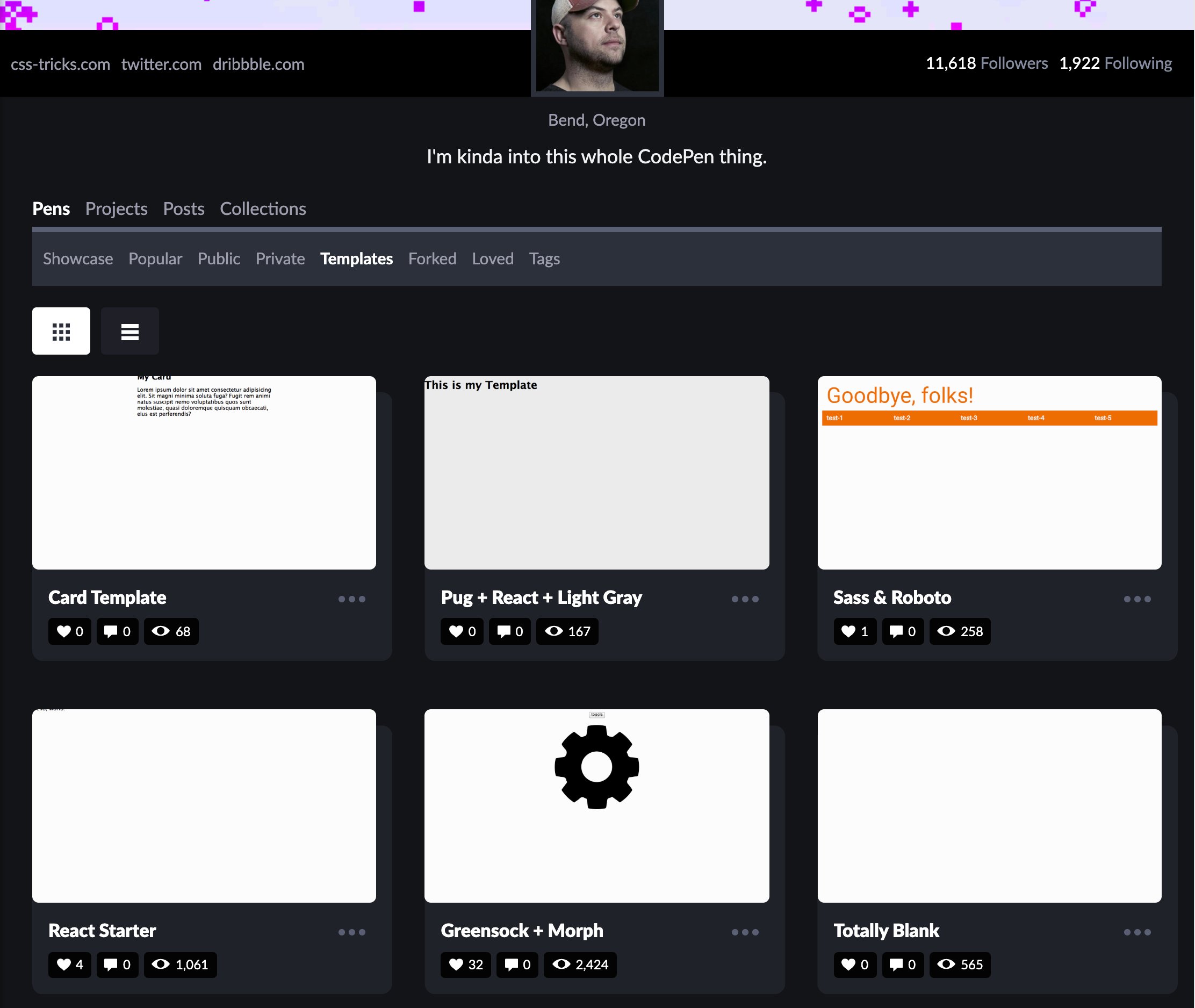Viewport: 1195px width, 1008px height.
Task: Open the Tags filter
Action: (x=544, y=259)
